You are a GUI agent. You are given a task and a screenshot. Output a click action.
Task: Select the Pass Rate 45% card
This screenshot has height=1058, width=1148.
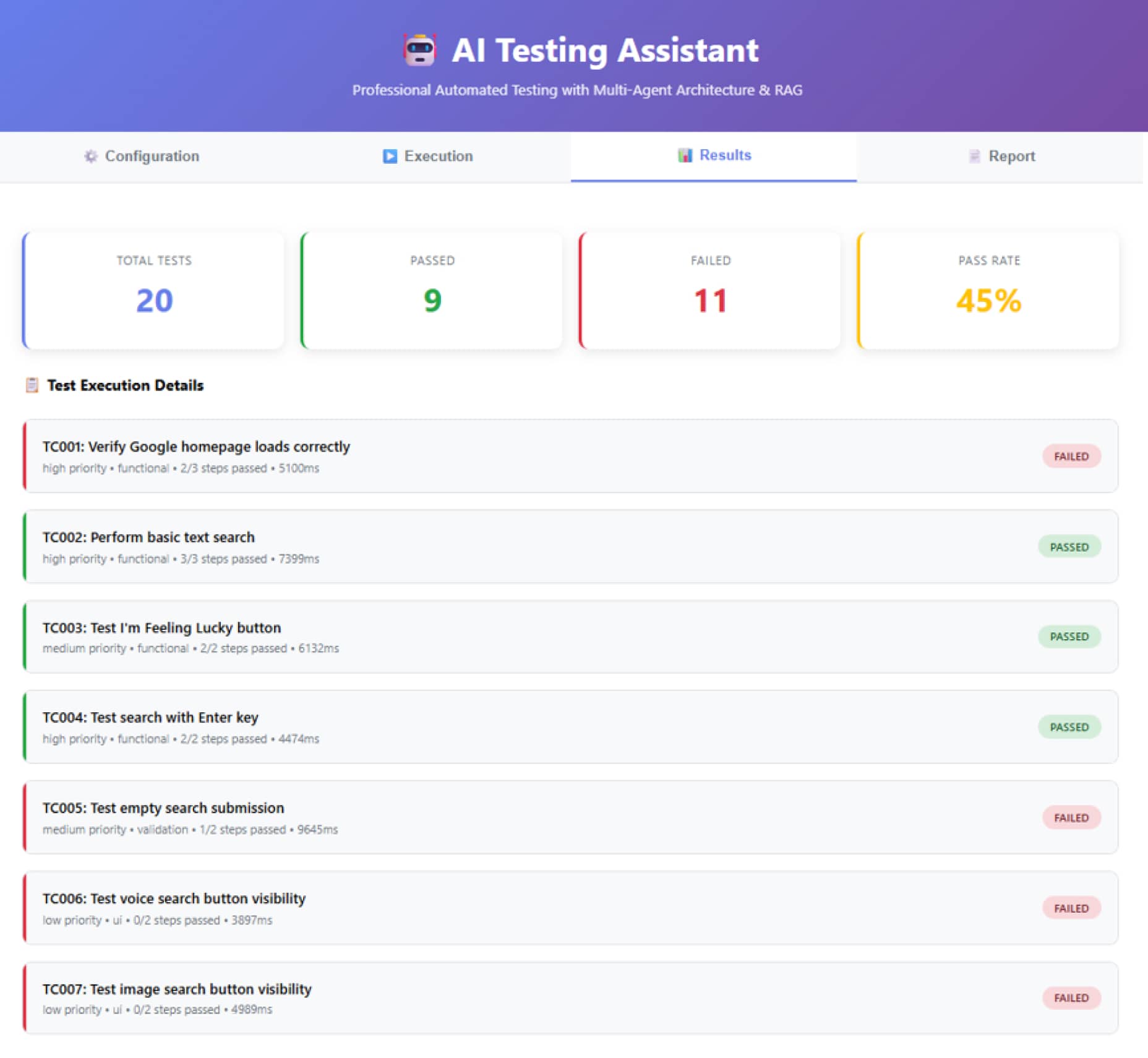pos(988,290)
